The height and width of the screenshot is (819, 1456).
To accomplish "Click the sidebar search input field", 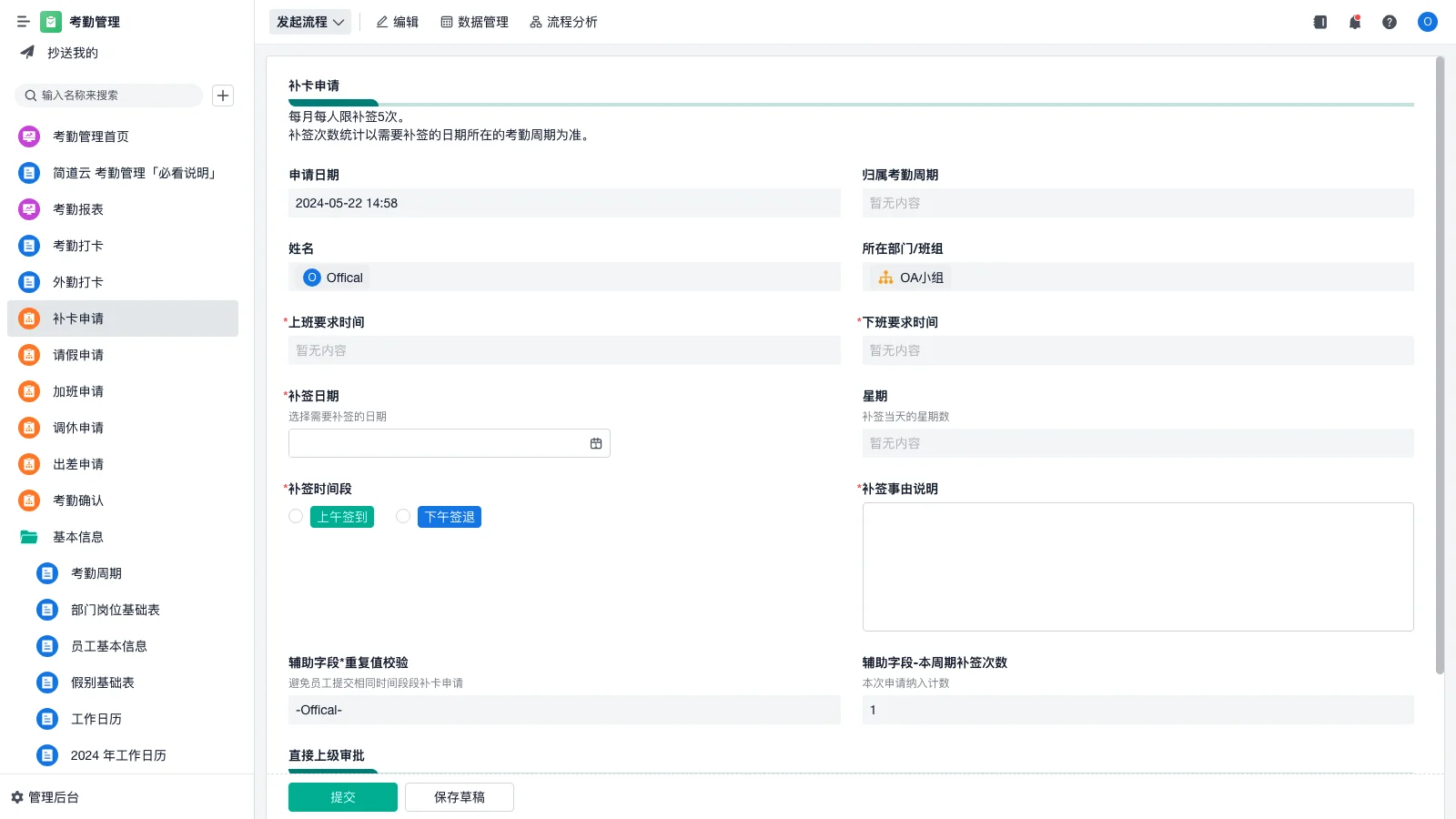I will 109,95.
